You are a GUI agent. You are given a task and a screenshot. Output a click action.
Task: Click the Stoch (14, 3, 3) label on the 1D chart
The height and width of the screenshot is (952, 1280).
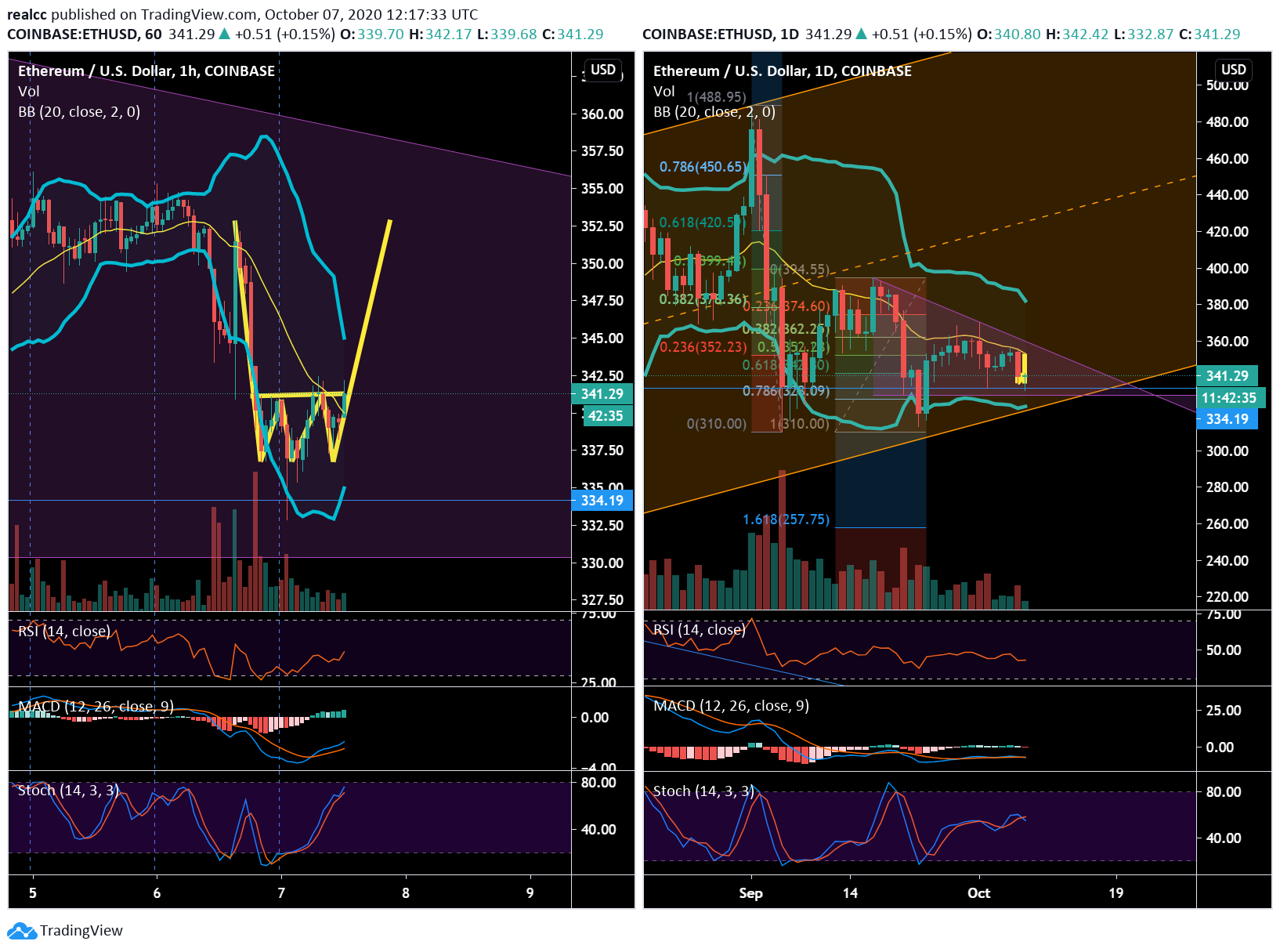point(704,791)
